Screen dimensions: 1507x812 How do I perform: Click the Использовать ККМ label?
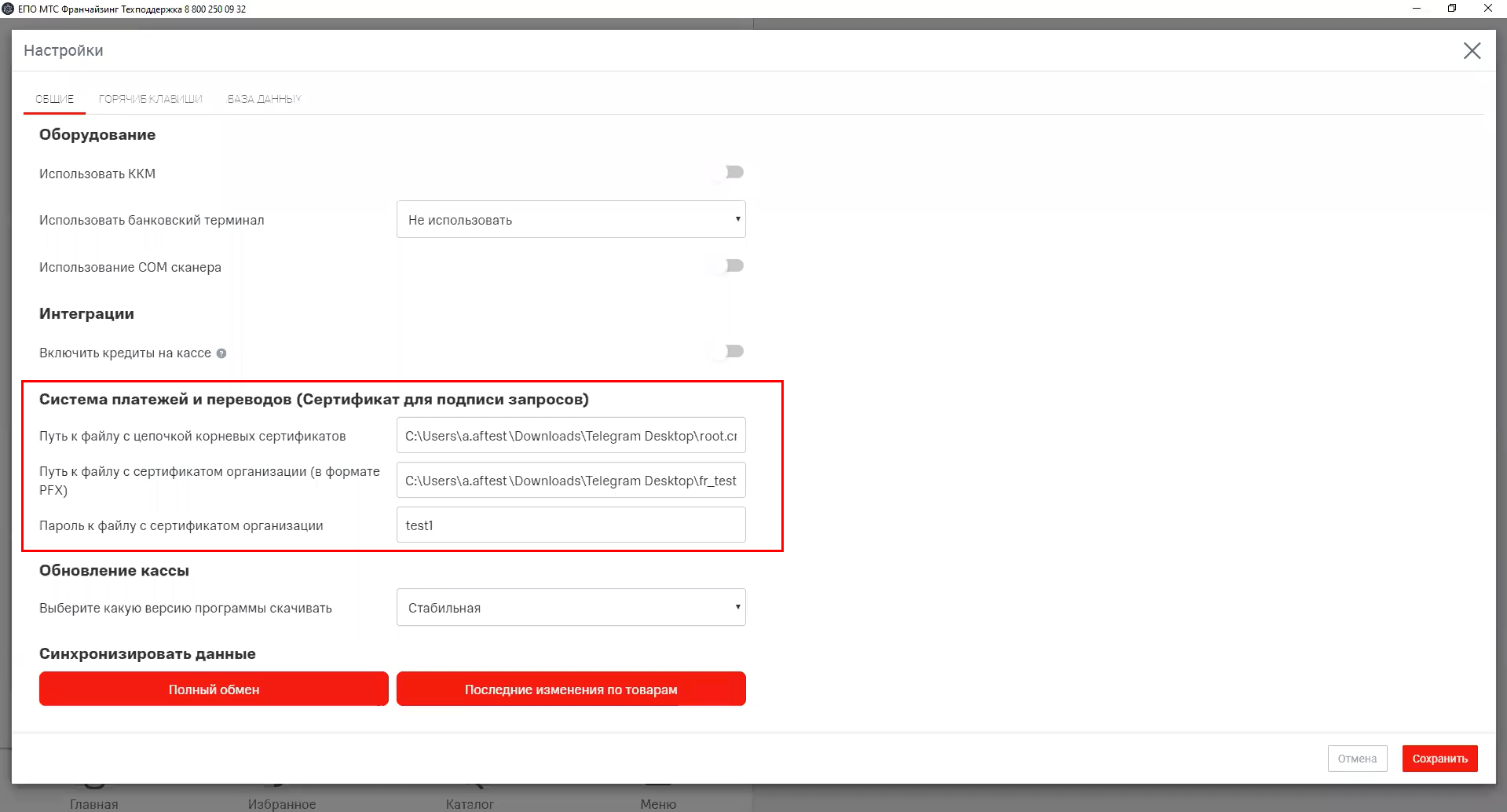pyautogui.click(x=97, y=174)
